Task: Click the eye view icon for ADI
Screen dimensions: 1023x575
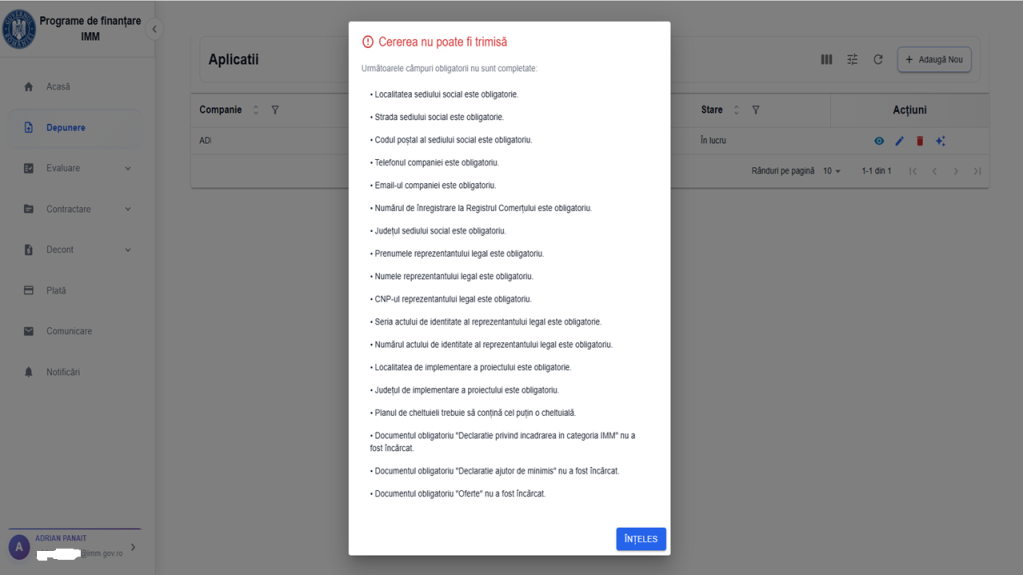Action: pos(879,141)
